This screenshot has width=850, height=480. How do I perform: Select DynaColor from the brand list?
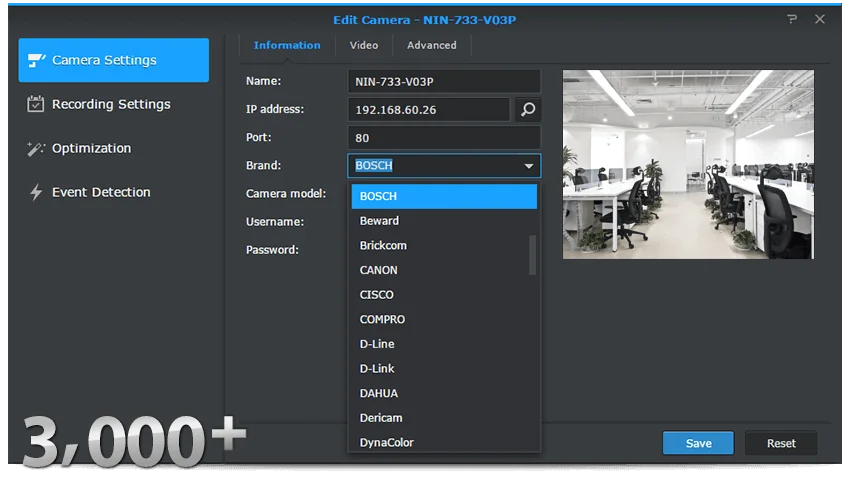(444, 442)
